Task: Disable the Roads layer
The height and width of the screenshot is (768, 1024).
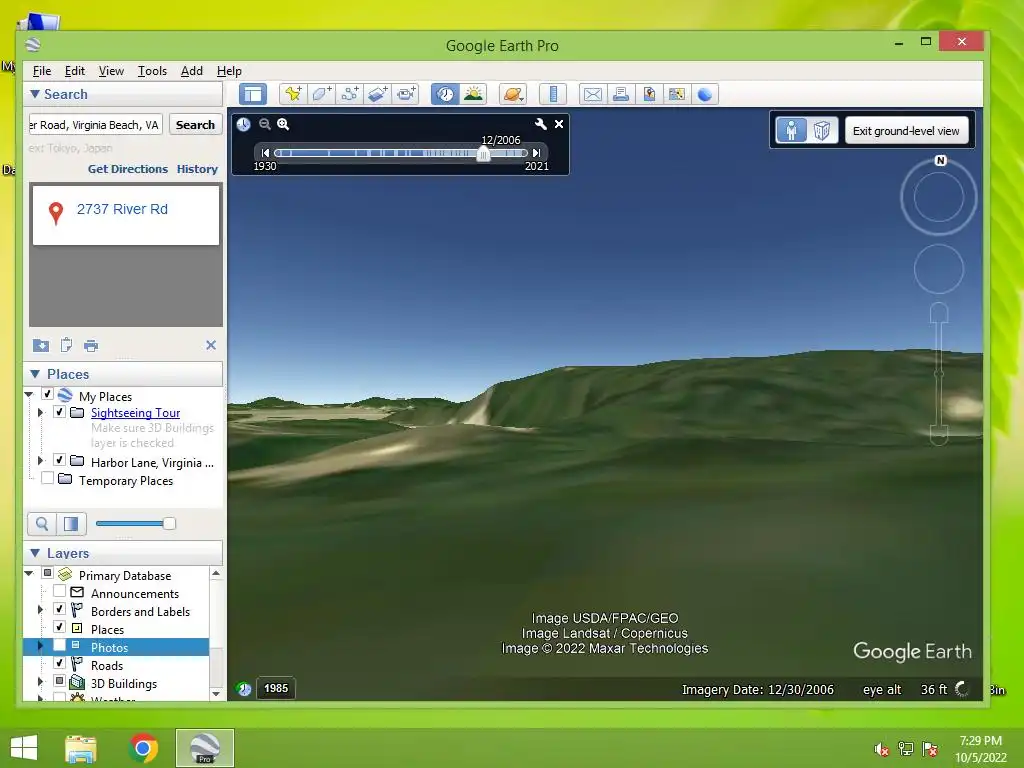Action: [59, 663]
